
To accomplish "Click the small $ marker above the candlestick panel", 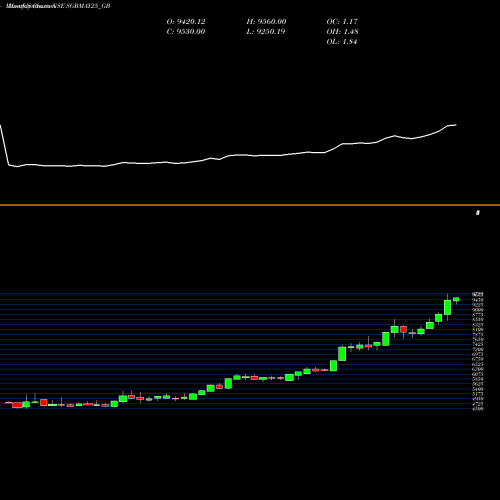I will pos(478,213).
